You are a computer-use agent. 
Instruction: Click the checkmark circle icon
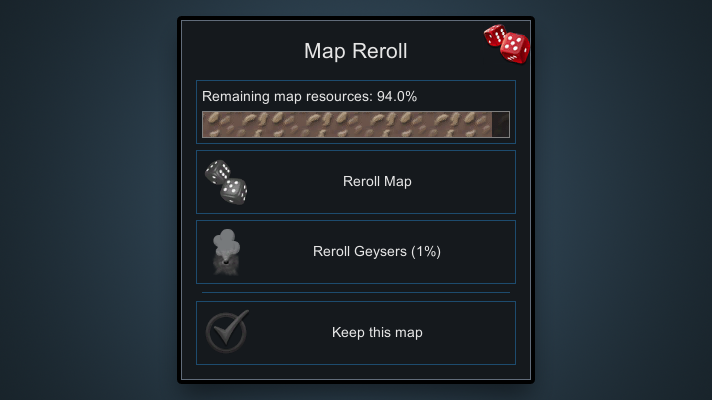(227, 332)
